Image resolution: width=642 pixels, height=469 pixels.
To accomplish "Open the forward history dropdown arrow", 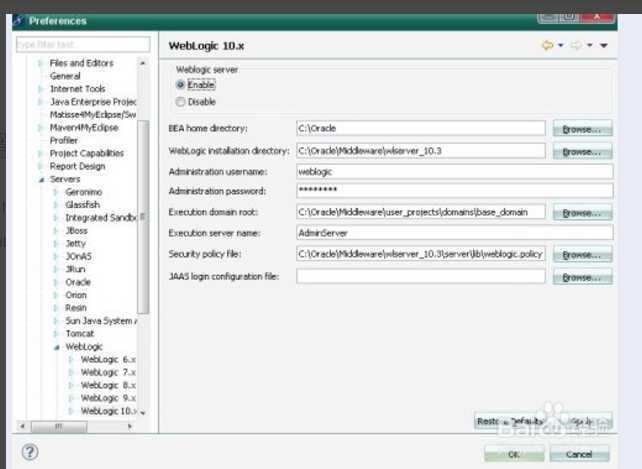I will [590, 45].
